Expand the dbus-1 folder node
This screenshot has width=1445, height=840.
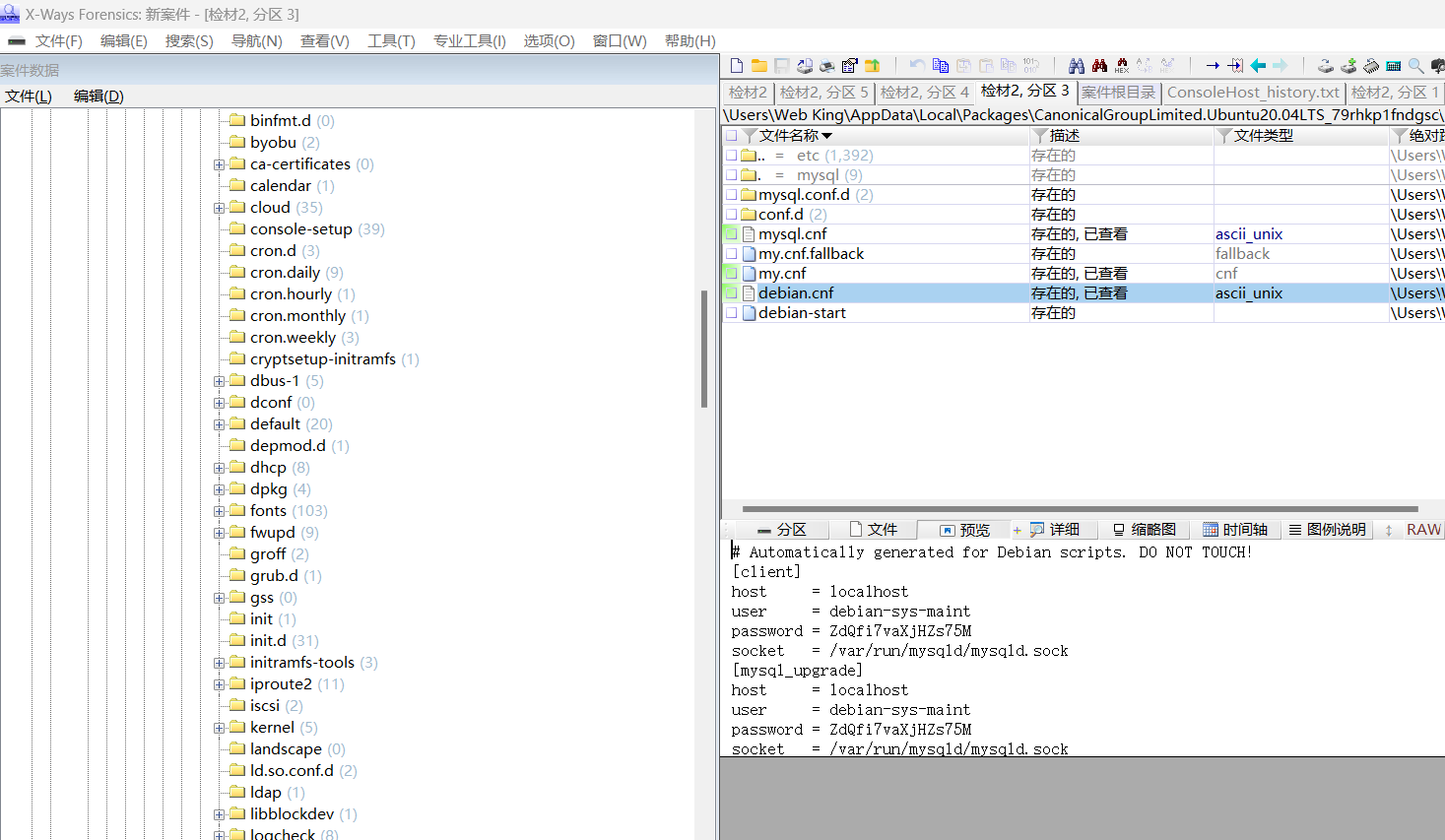point(220,381)
